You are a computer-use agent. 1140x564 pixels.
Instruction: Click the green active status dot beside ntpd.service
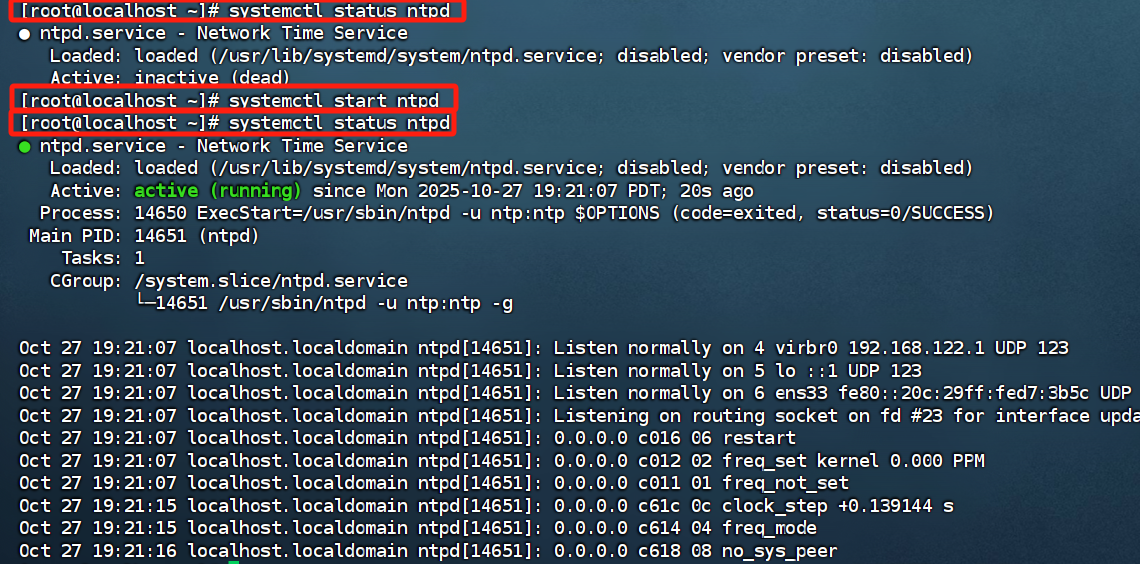point(24,147)
